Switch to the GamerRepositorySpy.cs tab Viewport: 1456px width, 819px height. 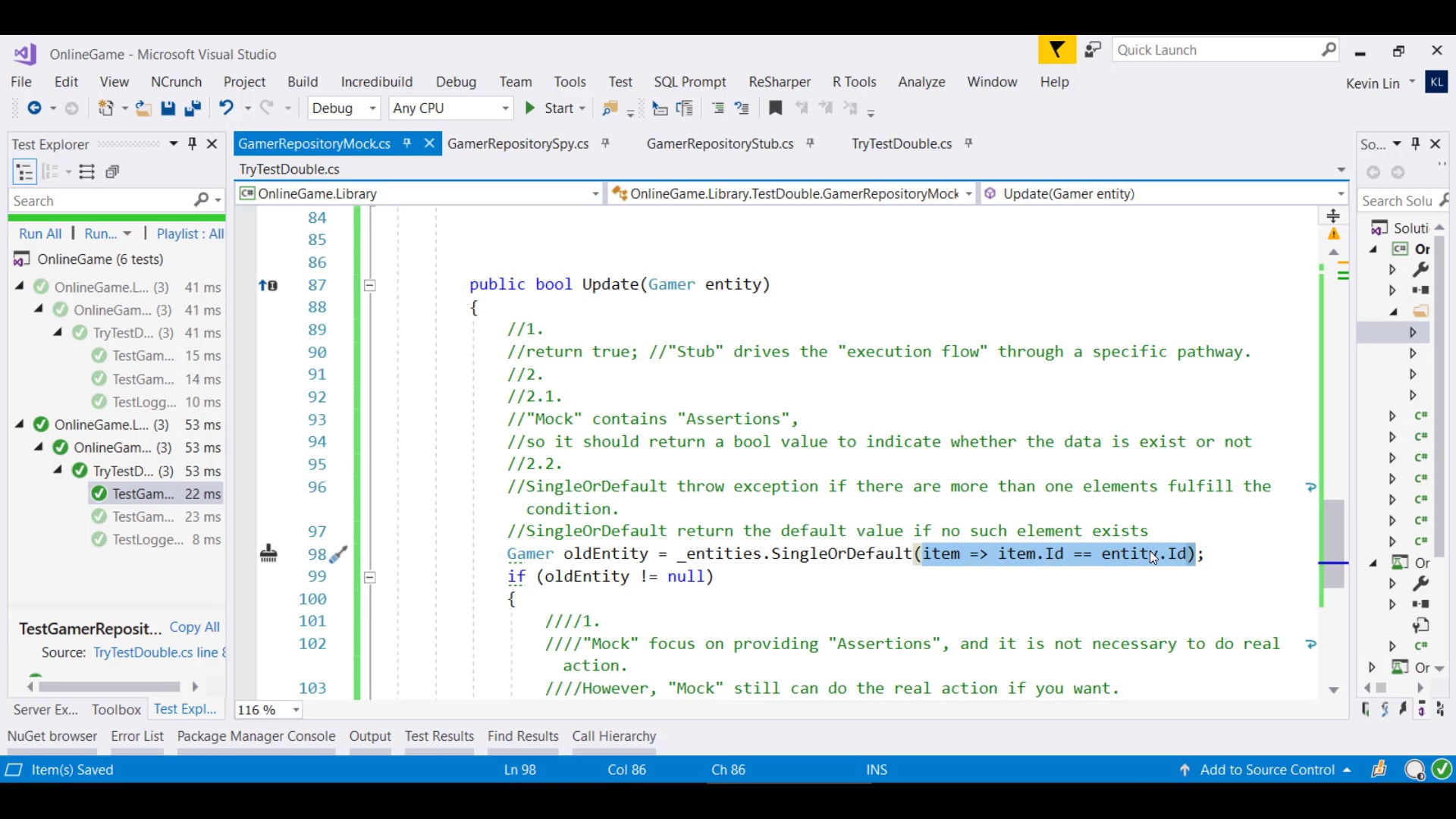pos(517,143)
